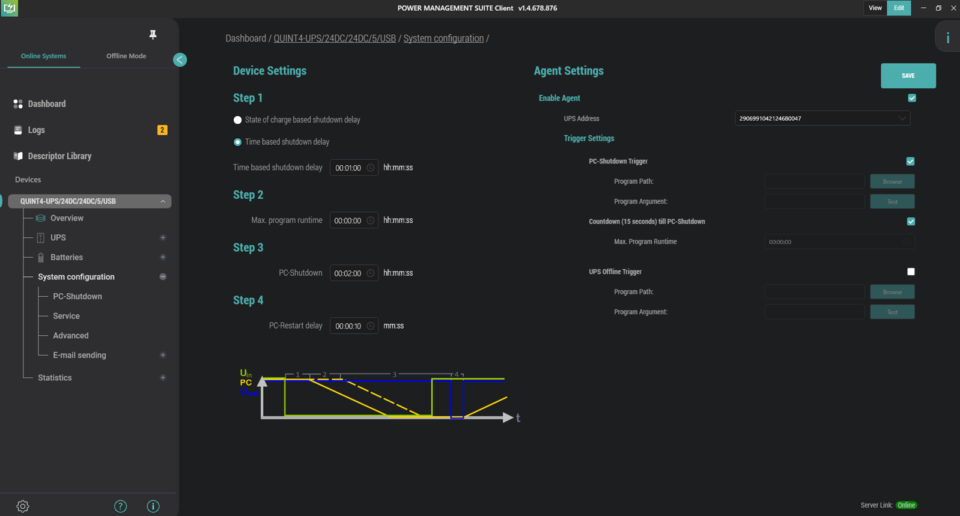960x516 pixels.
Task: Switch to the Offline Mode tab
Action: click(x=126, y=56)
